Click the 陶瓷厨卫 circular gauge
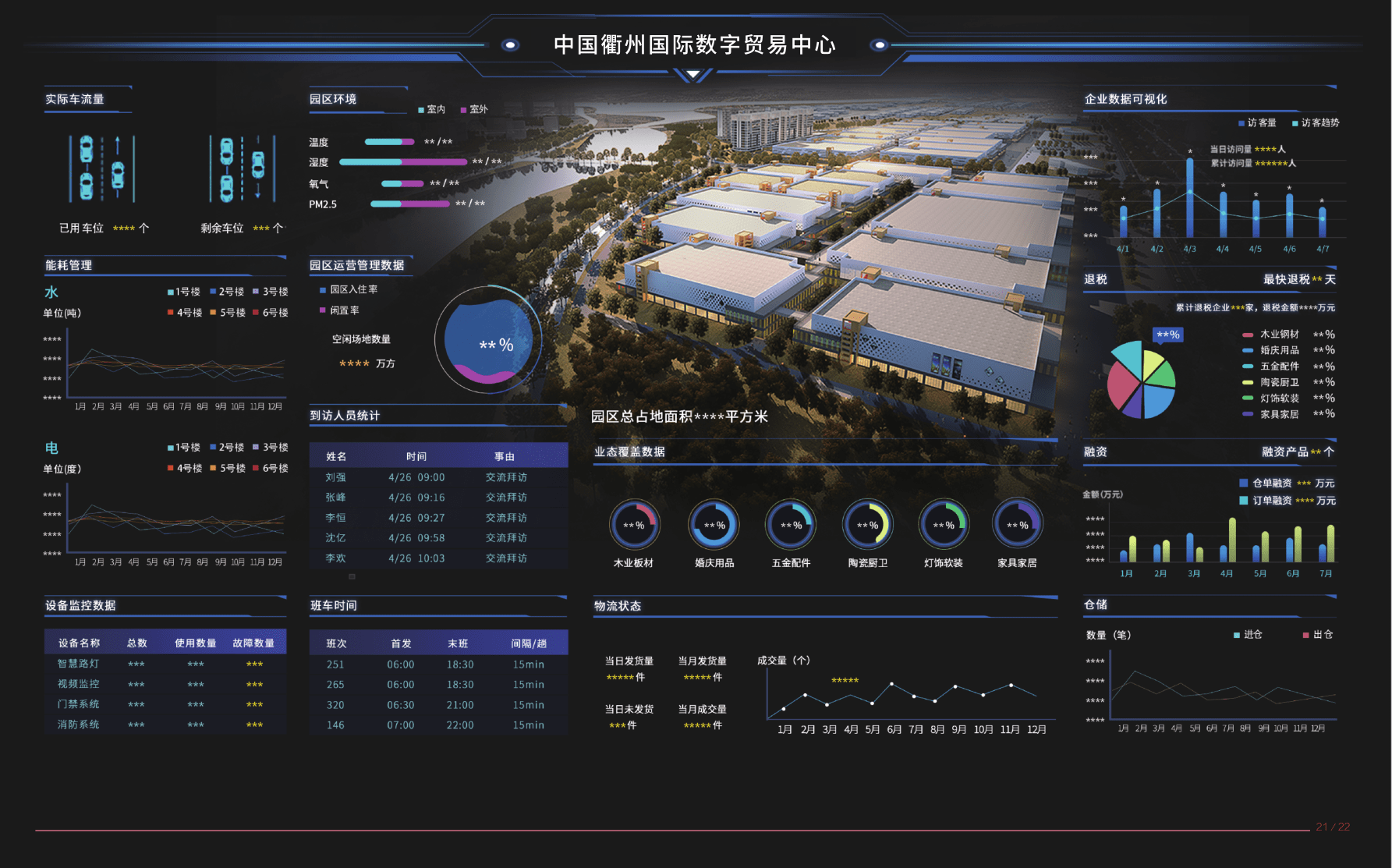 pos(867,525)
